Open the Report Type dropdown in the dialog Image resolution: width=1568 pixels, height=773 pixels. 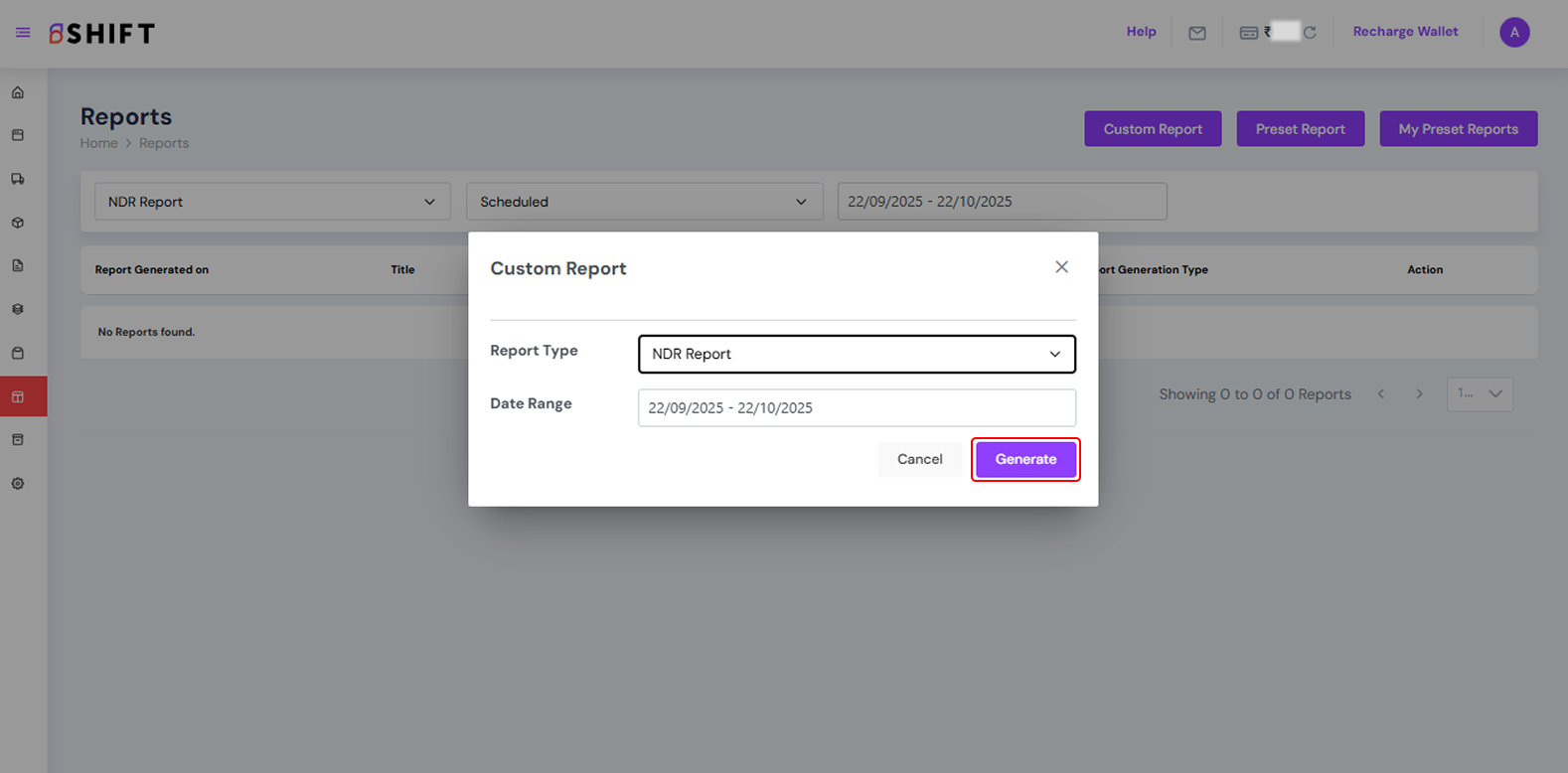coord(856,354)
